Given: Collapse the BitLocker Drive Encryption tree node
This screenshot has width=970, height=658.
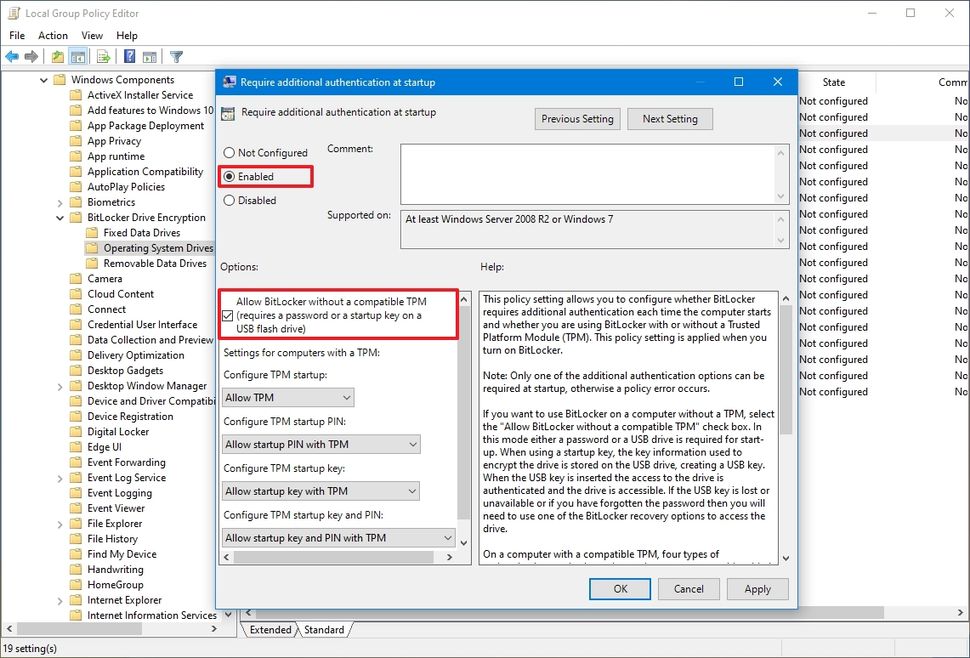Looking at the screenshot, I should pos(59,217).
